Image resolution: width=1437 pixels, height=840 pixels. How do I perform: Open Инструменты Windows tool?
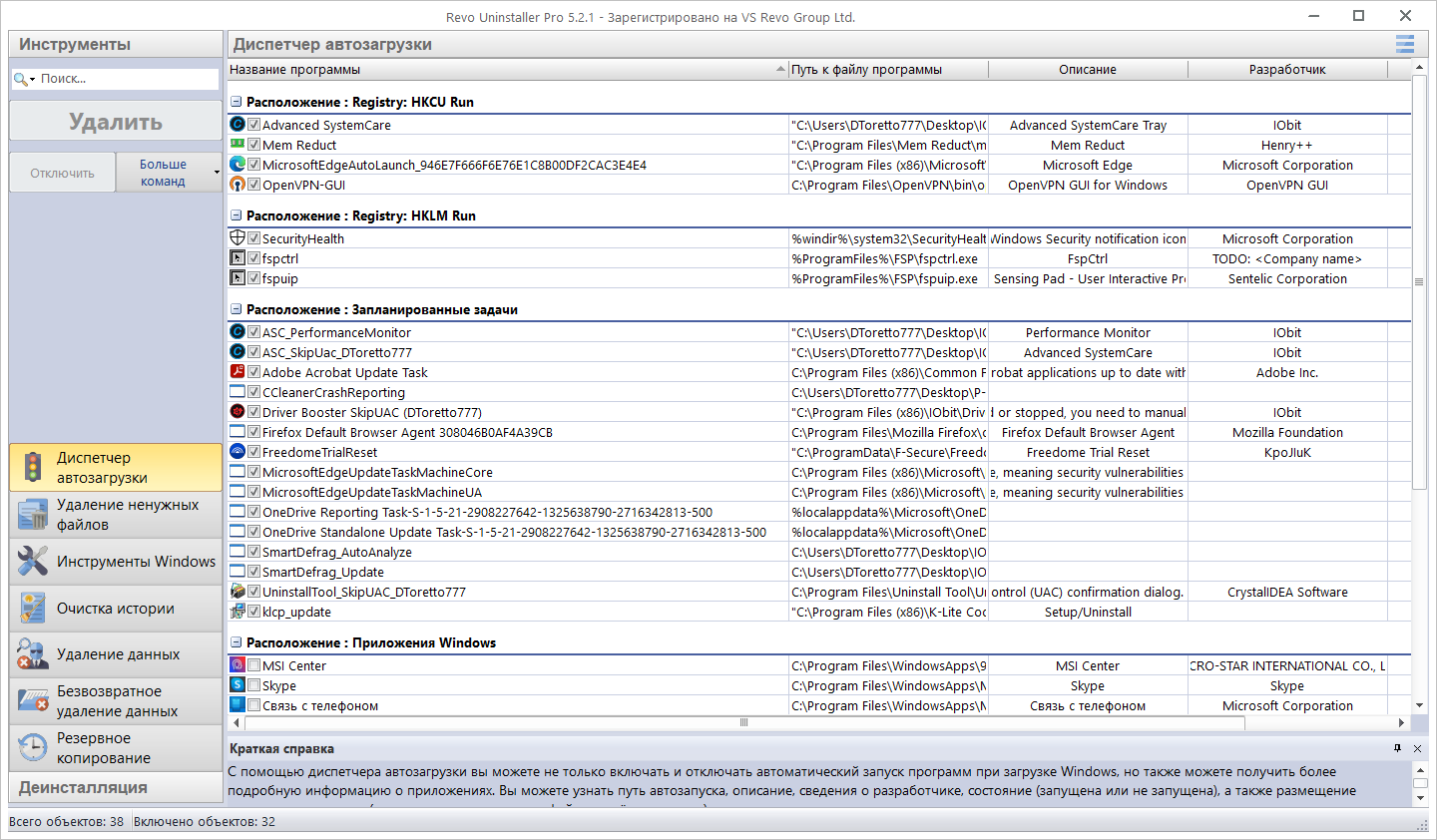pos(116,562)
